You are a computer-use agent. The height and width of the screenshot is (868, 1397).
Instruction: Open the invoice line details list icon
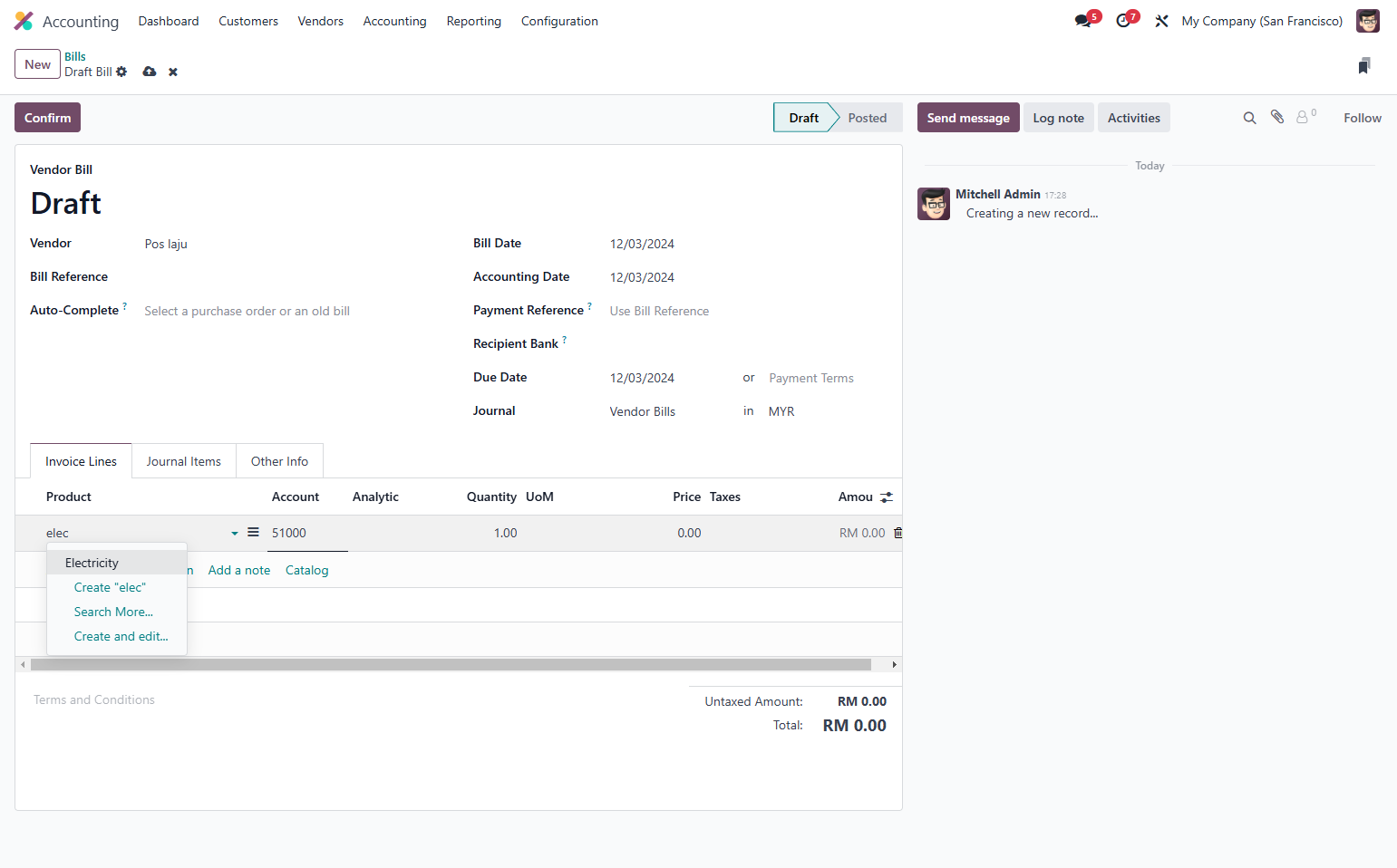point(253,533)
